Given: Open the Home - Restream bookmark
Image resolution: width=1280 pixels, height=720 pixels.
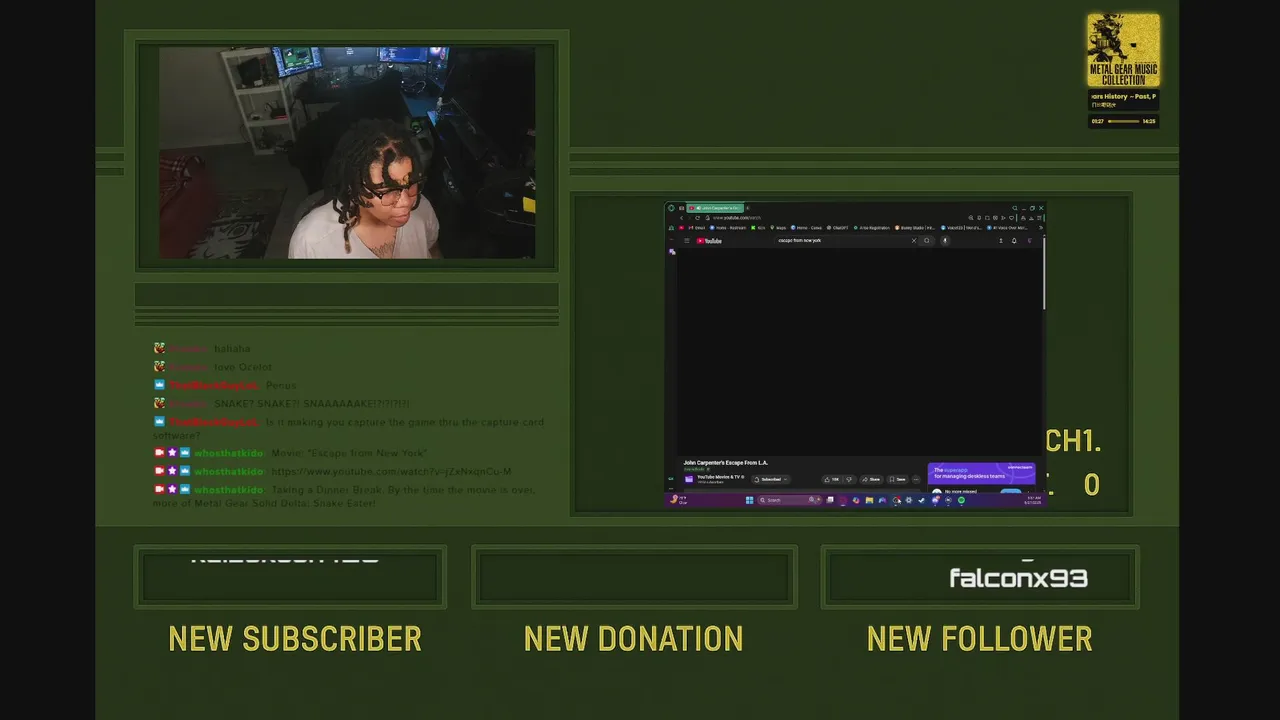Looking at the screenshot, I should pos(728,228).
